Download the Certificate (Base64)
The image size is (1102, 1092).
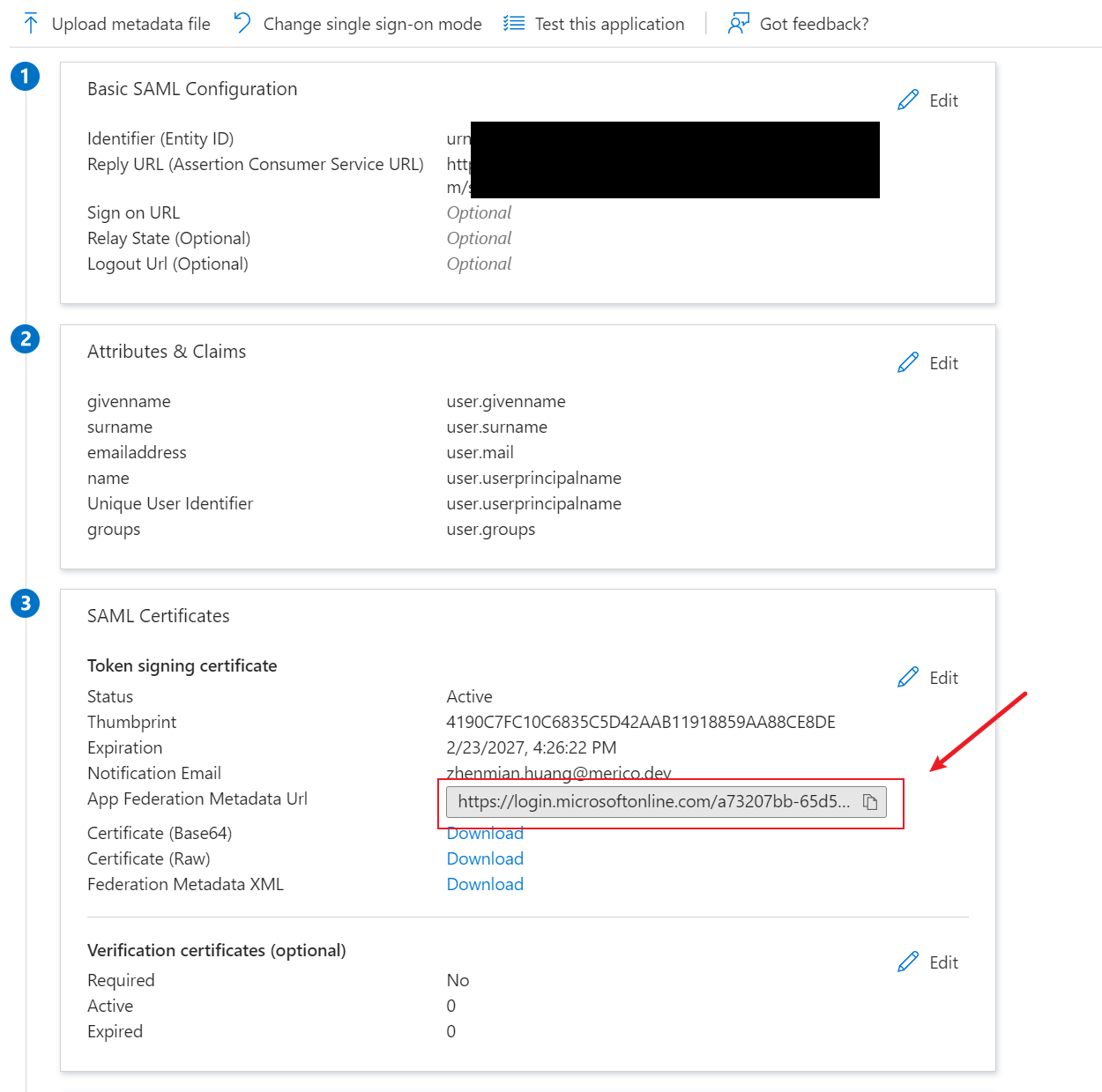tap(485, 834)
